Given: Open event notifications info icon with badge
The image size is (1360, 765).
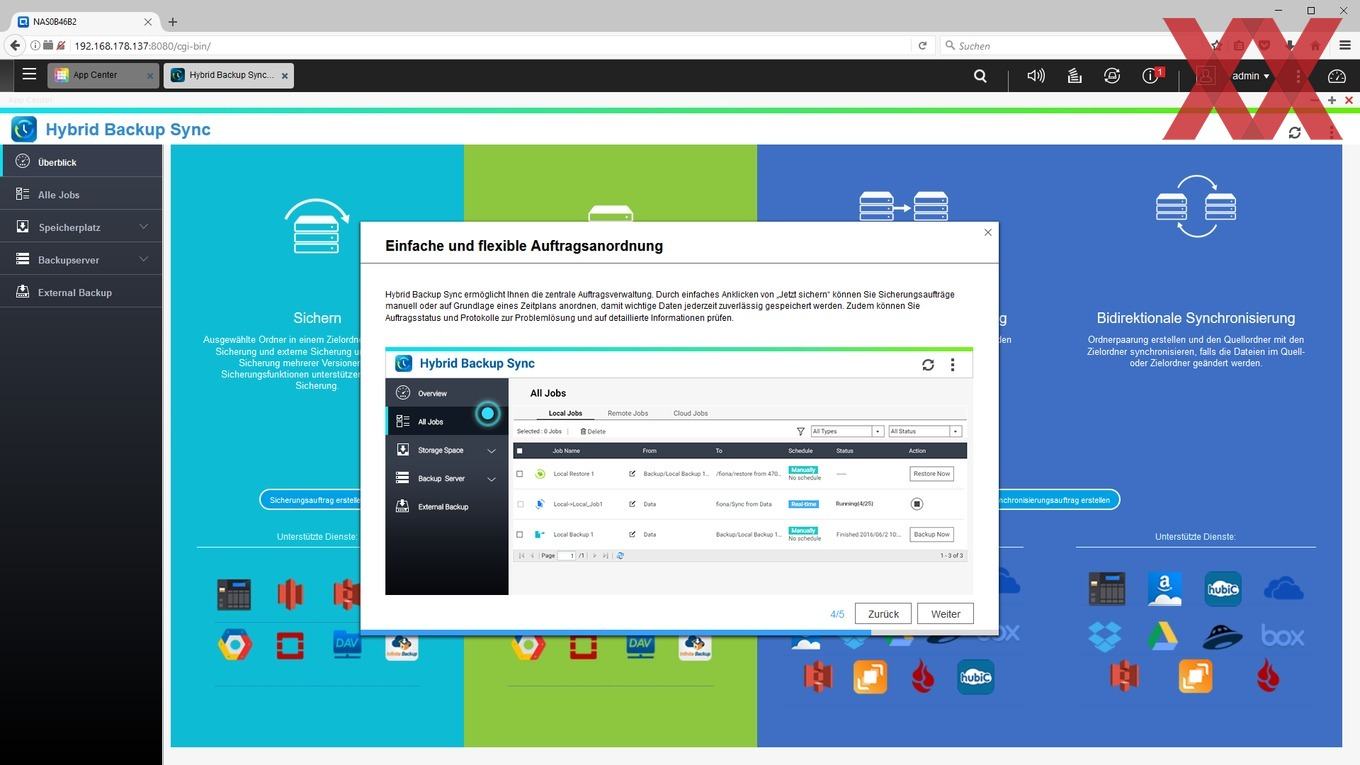Looking at the screenshot, I should coord(1151,75).
